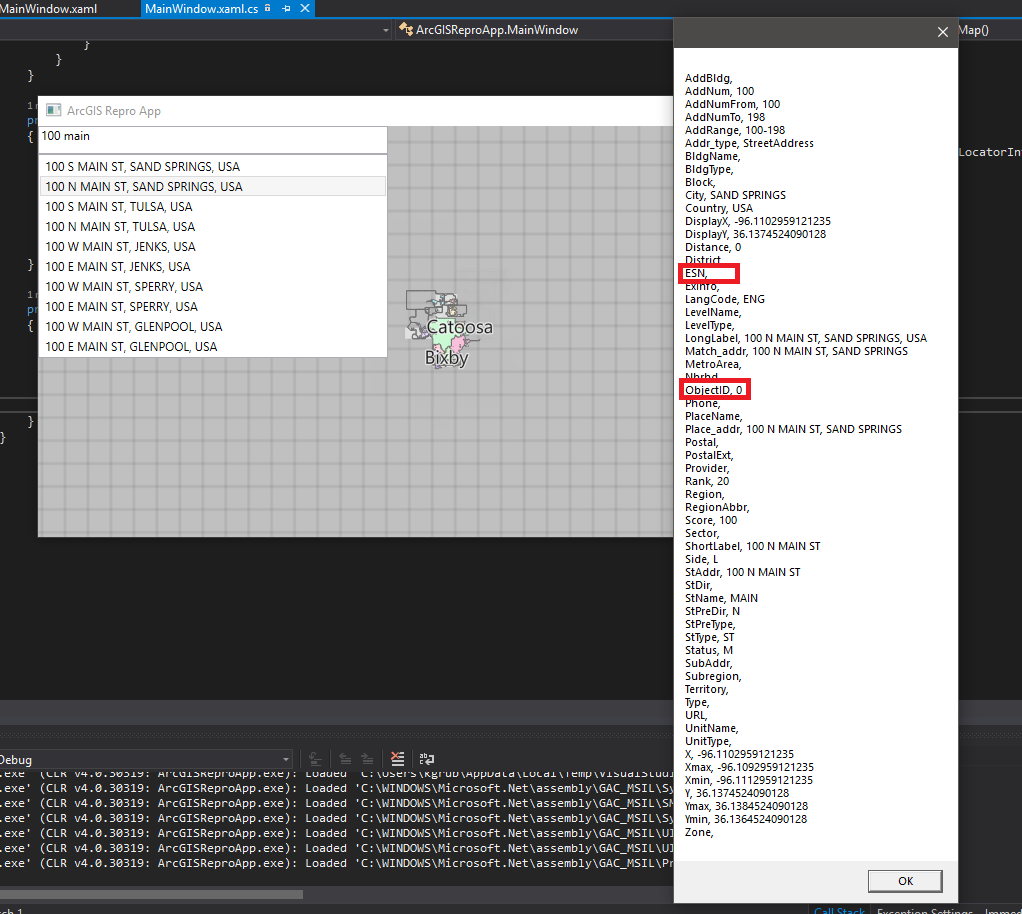
Task: Select the MainWindow.xaml.cs tab
Action: click(x=201, y=9)
